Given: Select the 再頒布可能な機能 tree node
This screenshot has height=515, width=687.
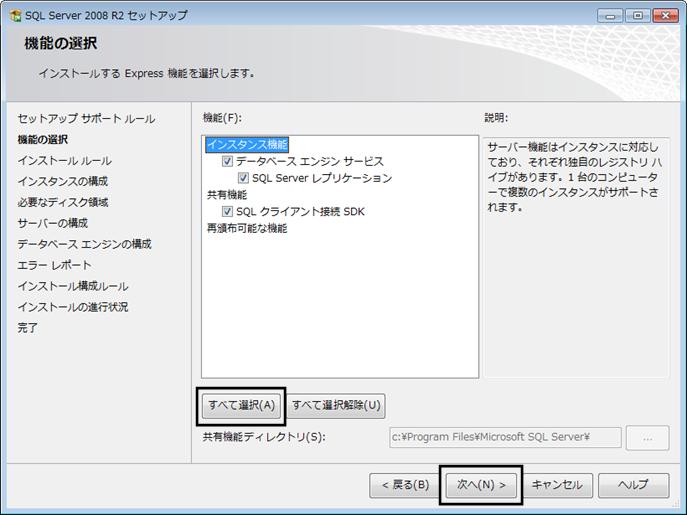Looking at the screenshot, I should click(x=247, y=228).
